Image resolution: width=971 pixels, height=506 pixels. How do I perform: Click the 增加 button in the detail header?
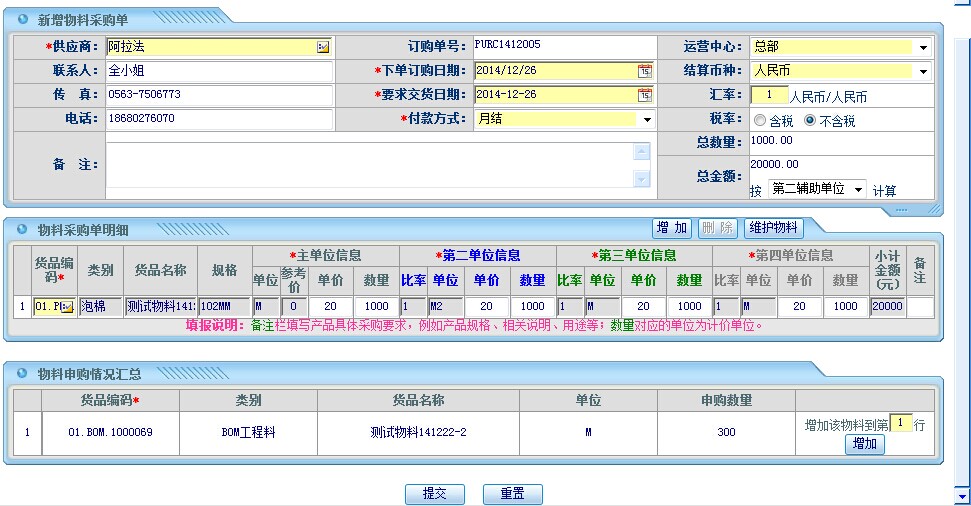(x=672, y=228)
